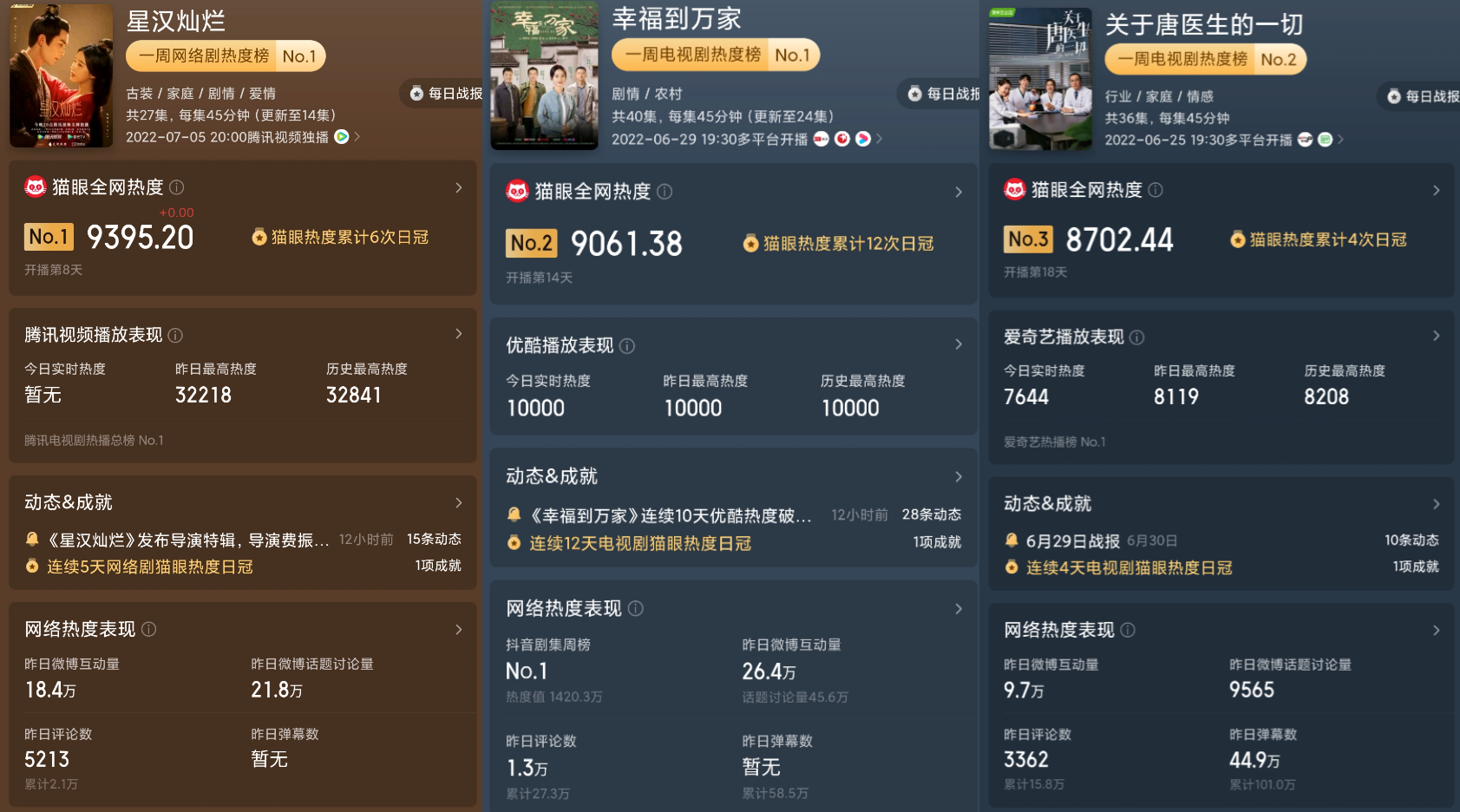Open 一周电视剧热度榜 No.2 badge
The width and height of the screenshot is (1460, 812).
coord(1205,59)
